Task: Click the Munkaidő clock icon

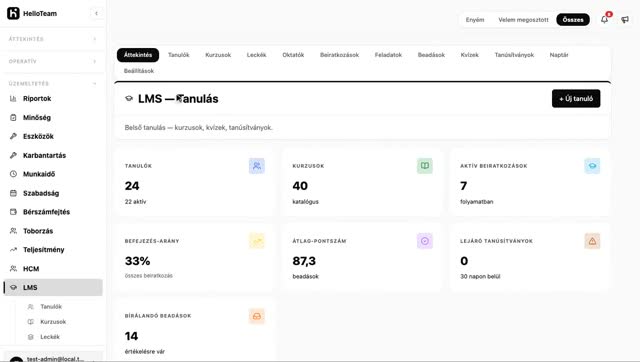Action: coord(13,174)
